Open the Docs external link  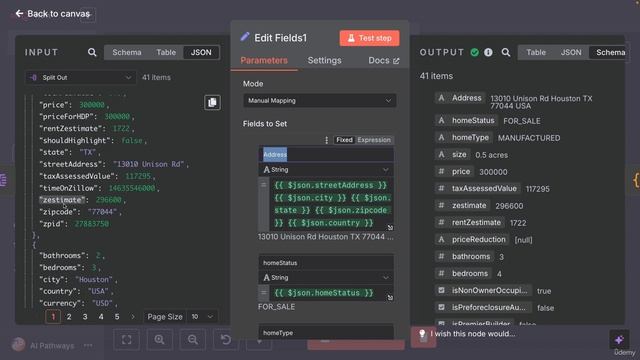tap(384, 60)
